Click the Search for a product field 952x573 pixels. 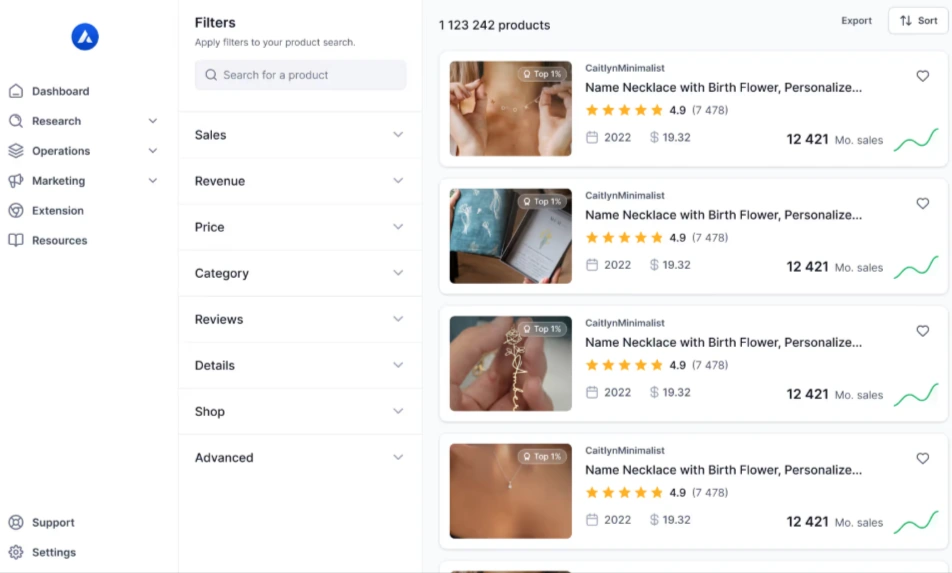click(x=300, y=75)
